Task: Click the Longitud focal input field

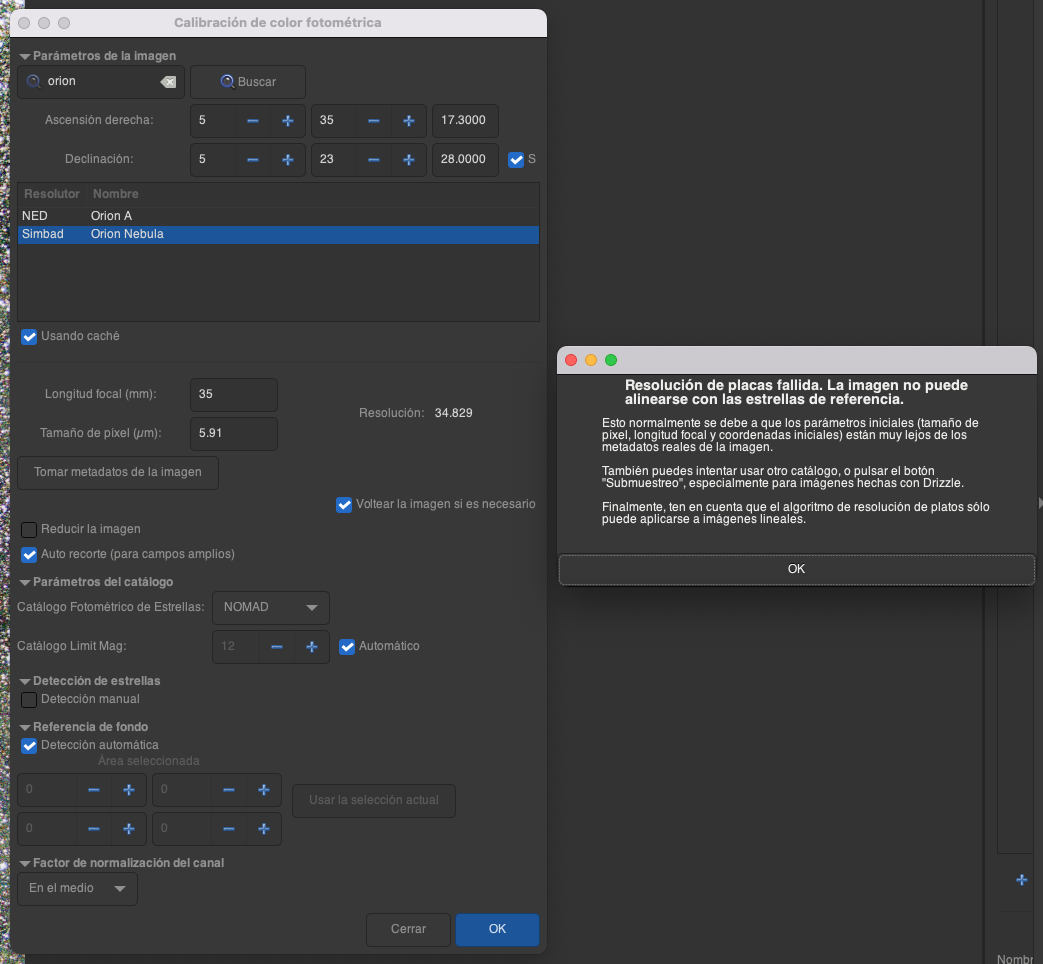Action: pos(233,395)
